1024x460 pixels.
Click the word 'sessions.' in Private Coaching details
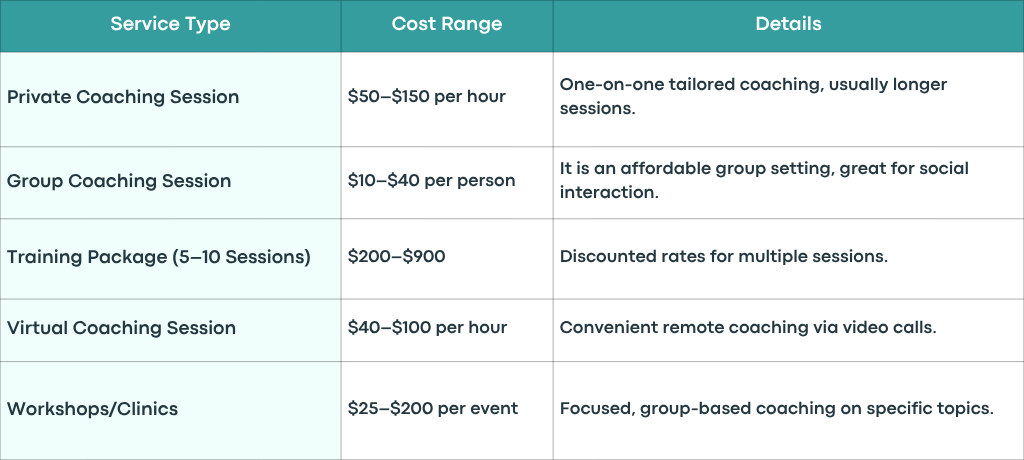point(598,109)
